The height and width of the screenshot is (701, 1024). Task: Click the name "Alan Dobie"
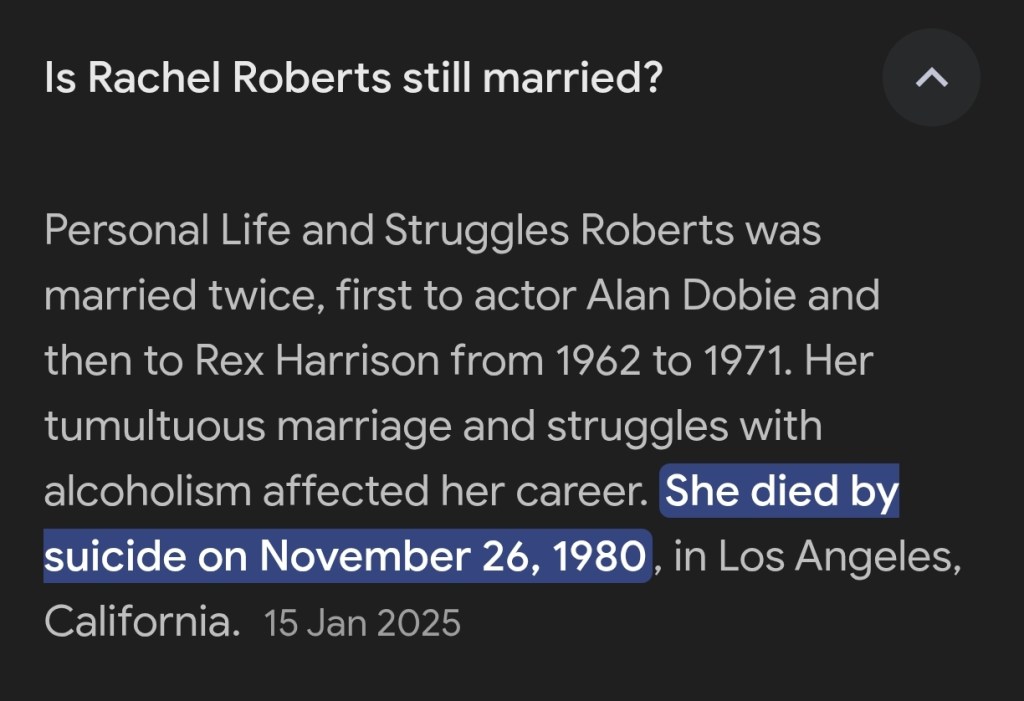tap(733, 296)
